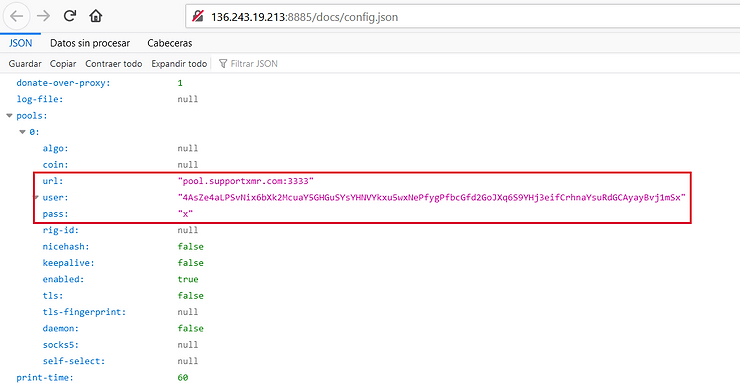Click the "x" pass value
This screenshot has height=387, width=740.
pyautogui.click(x=185, y=214)
